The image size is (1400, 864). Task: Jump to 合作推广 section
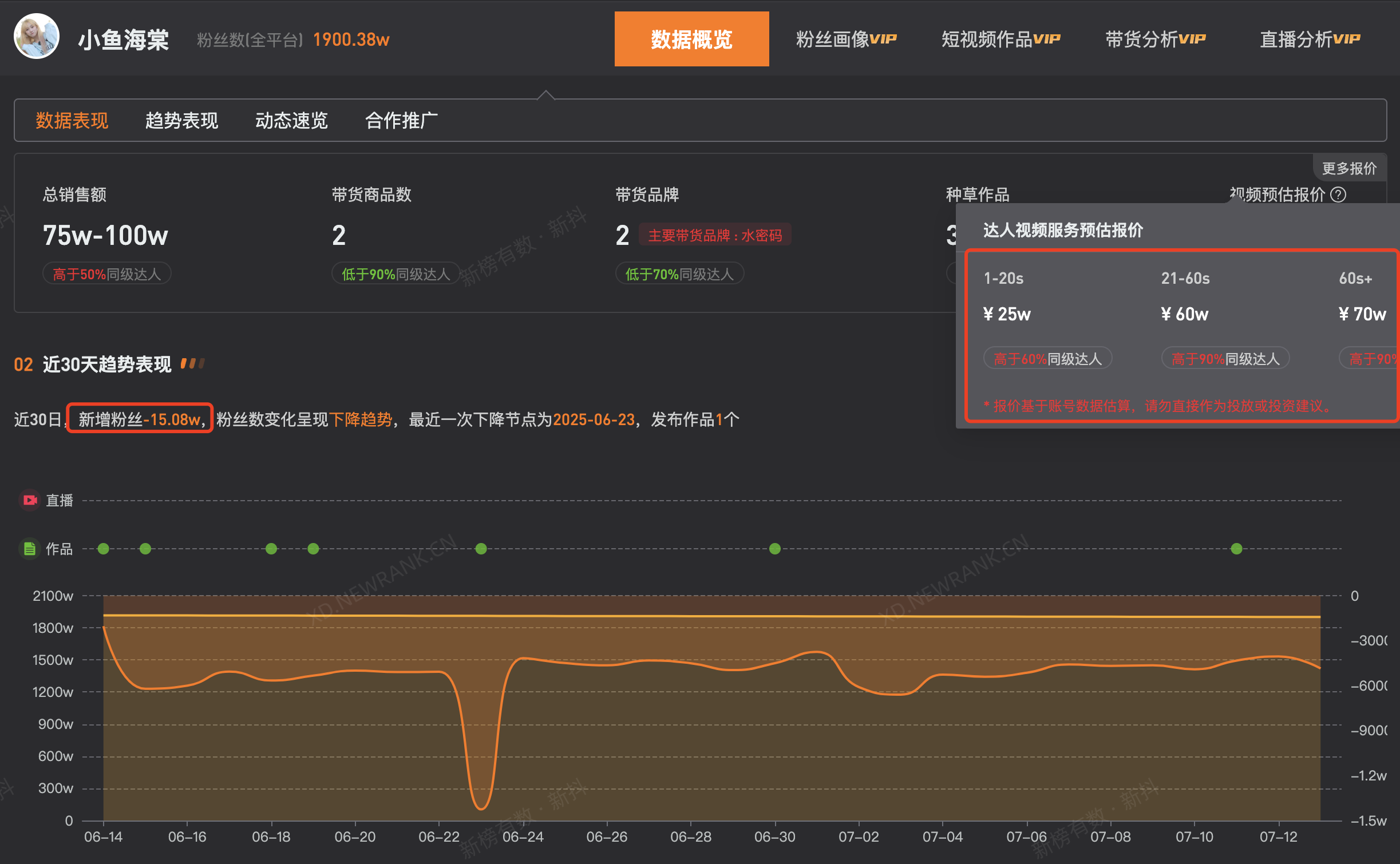pos(402,121)
